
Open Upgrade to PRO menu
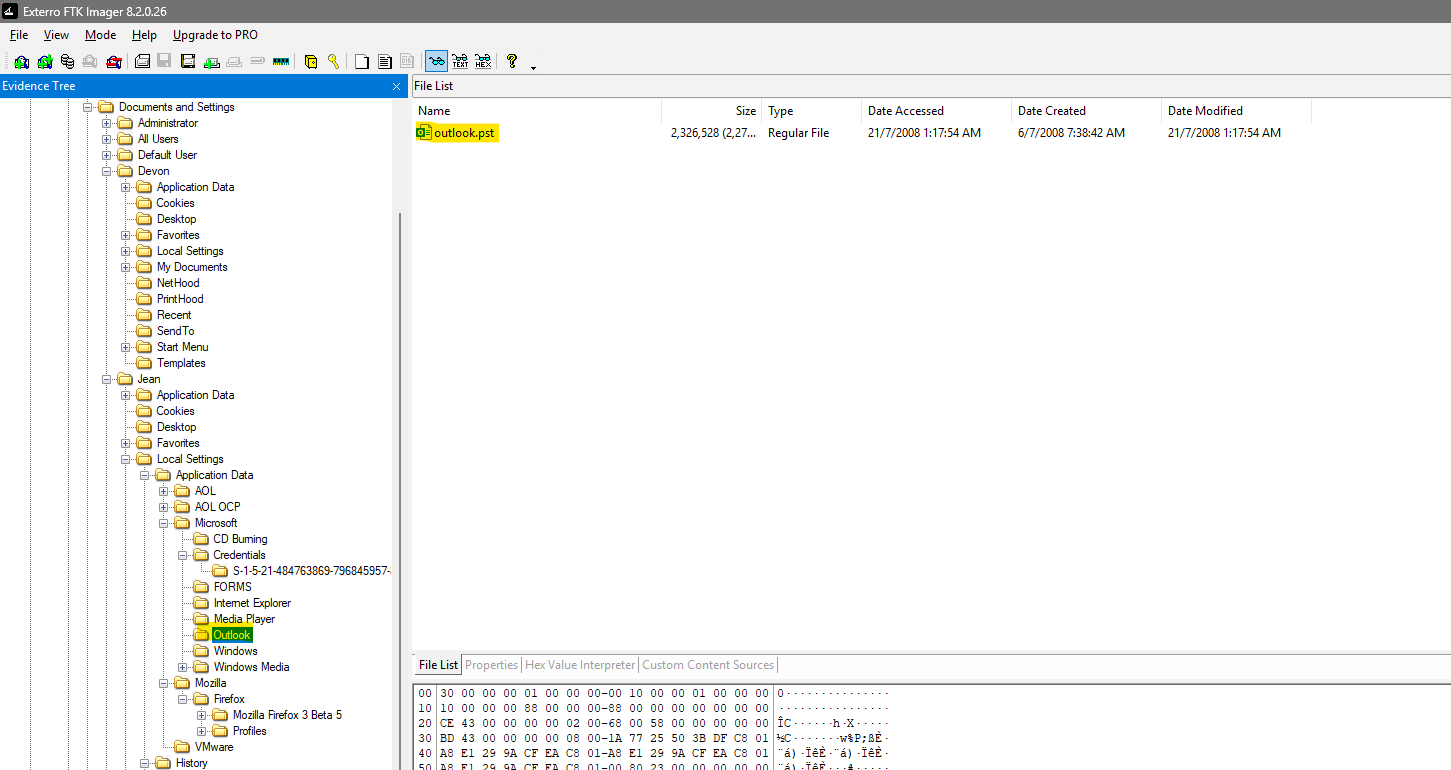click(x=215, y=35)
